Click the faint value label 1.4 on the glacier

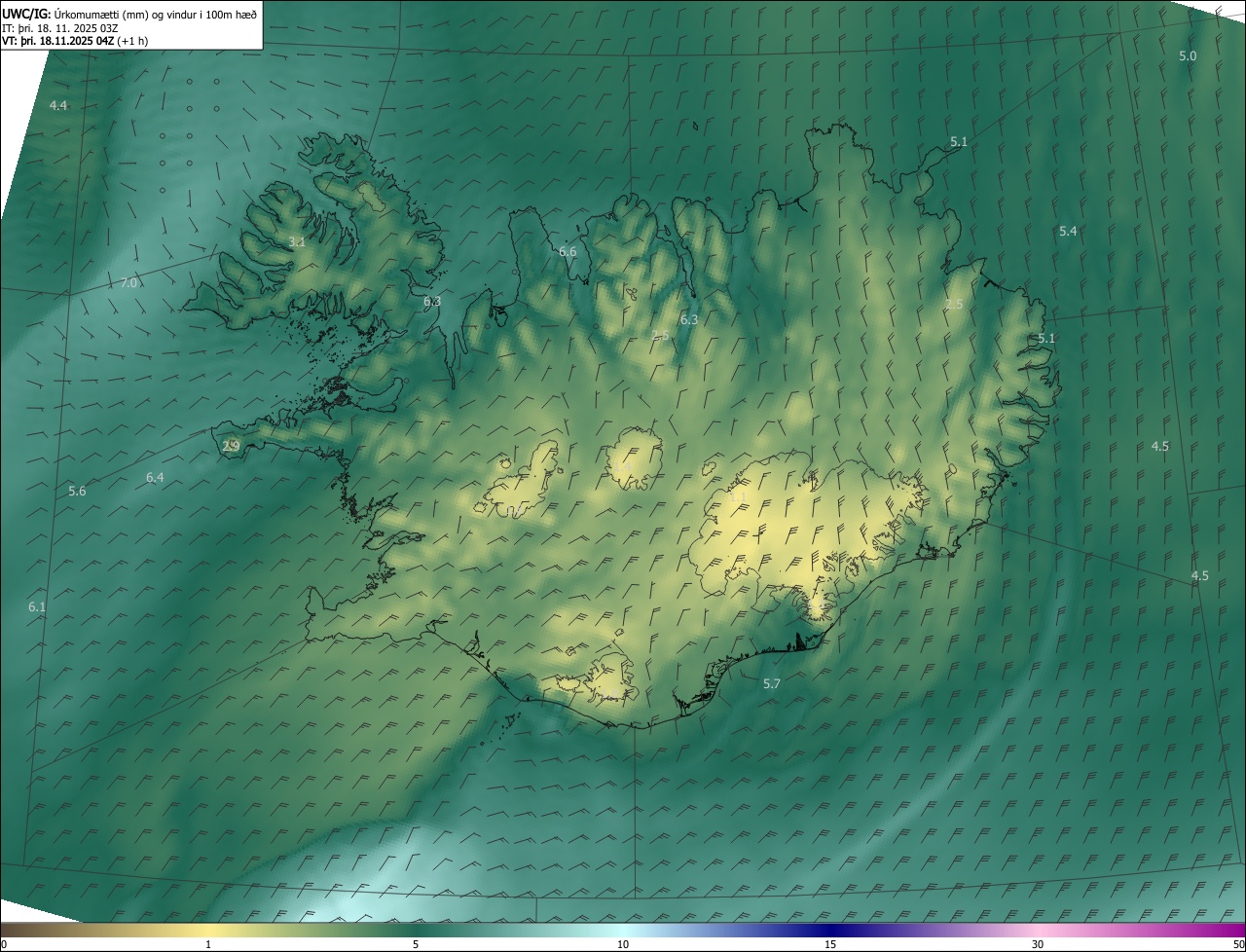625,467
